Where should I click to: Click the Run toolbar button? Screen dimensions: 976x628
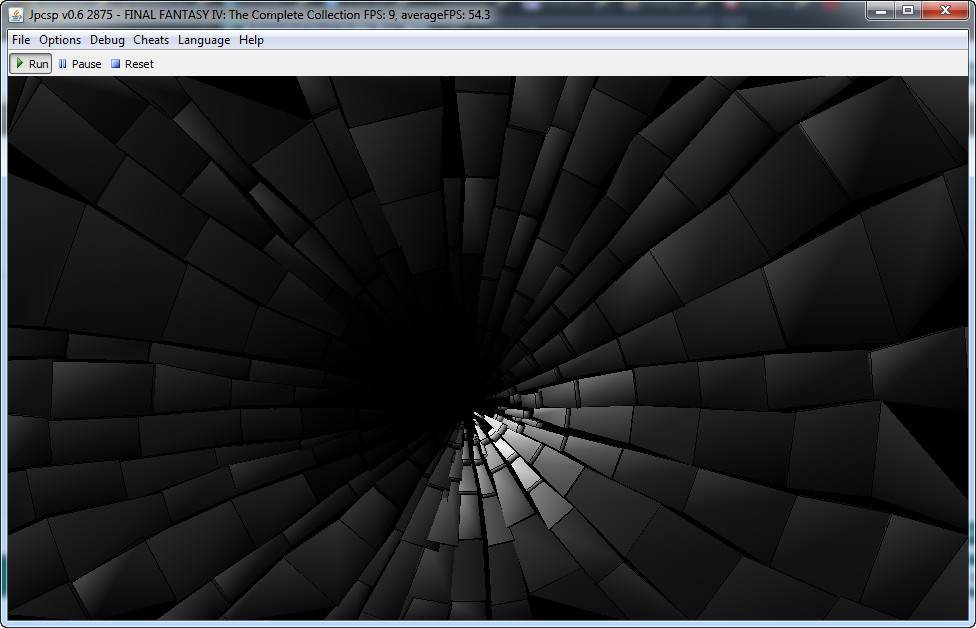(30, 63)
